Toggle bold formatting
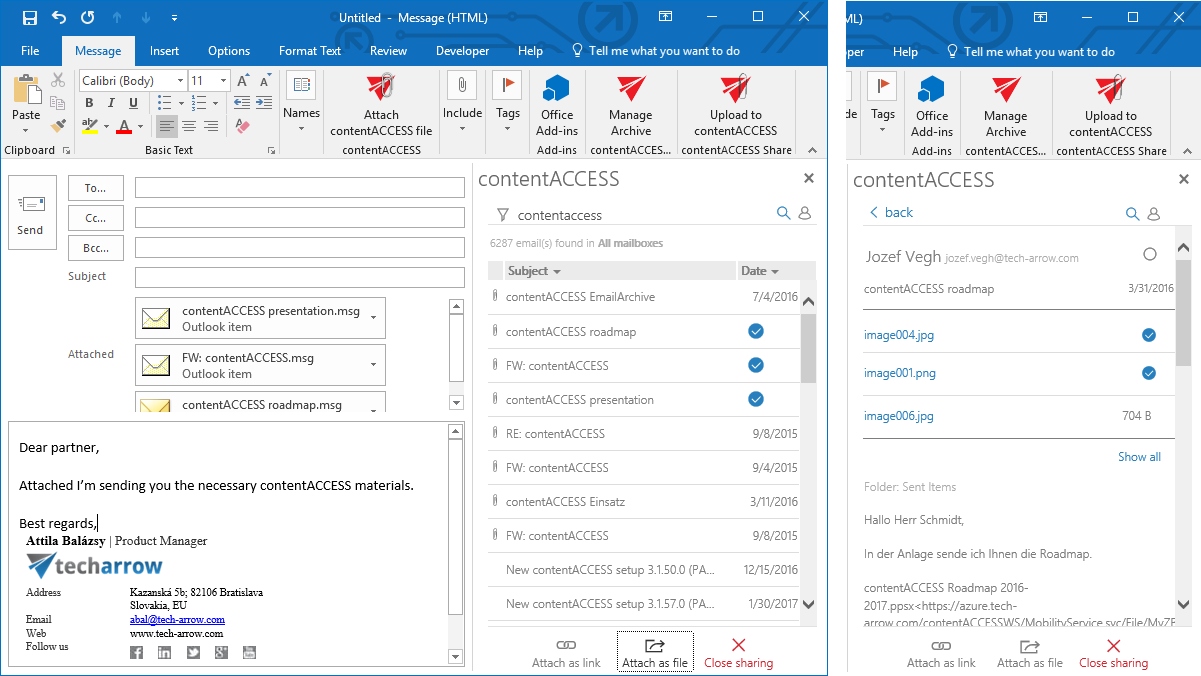Screen dimensions: 1201x676 (x=89, y=103)
